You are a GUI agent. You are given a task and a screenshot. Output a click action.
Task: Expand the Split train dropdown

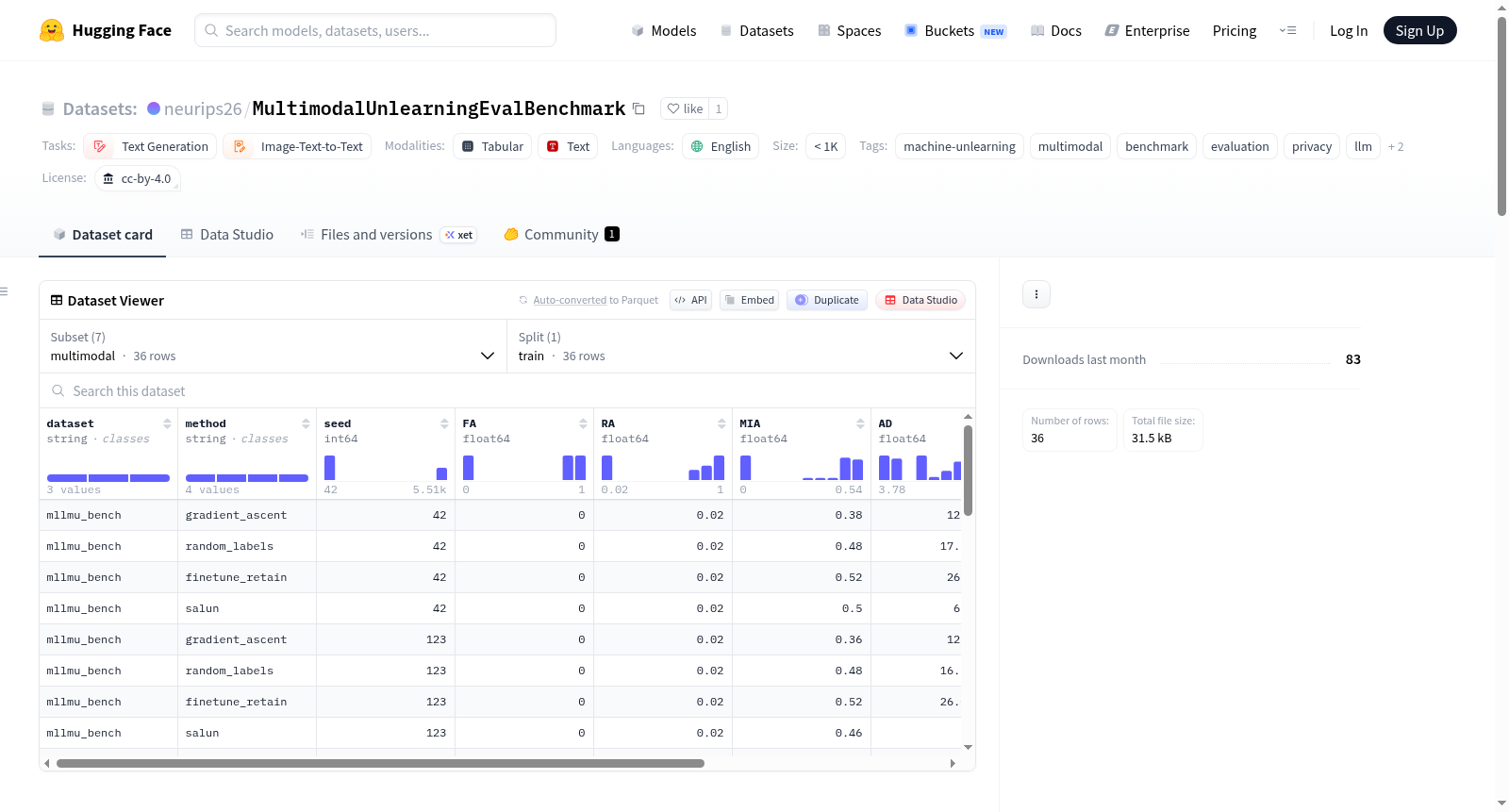pyautogui.click(x=741, y=346)
